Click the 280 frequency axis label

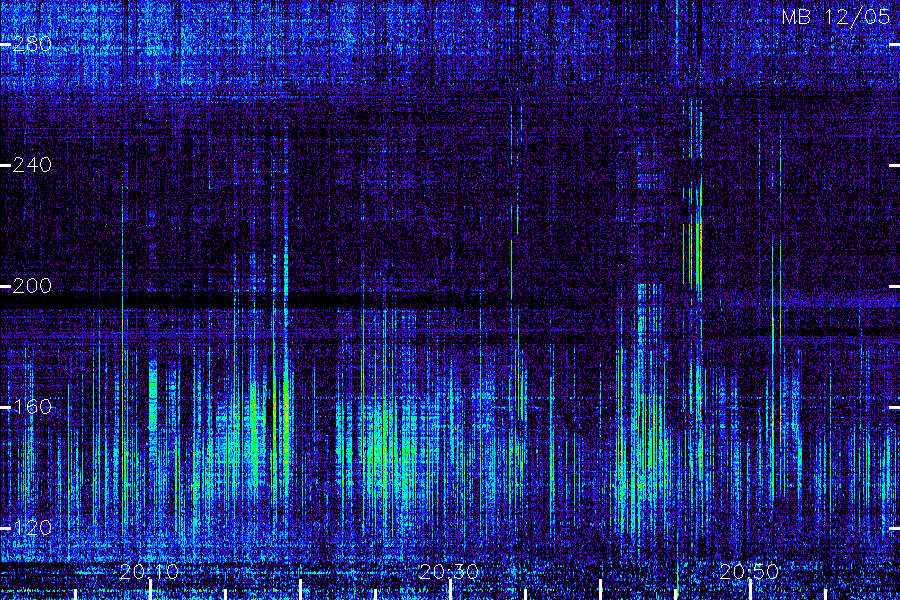click(x=32, y=44)
